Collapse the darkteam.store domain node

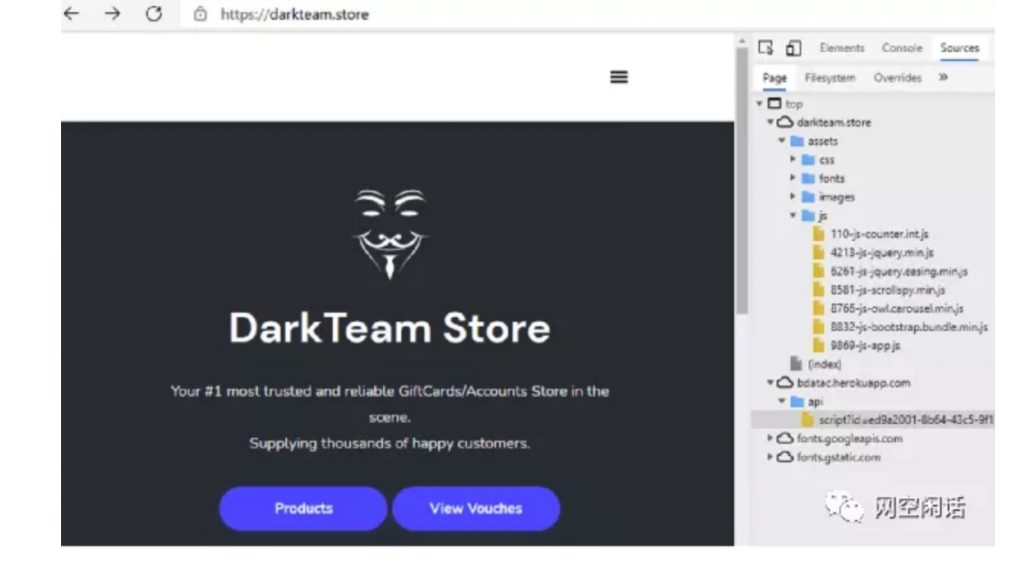click(x=771, y=122)
